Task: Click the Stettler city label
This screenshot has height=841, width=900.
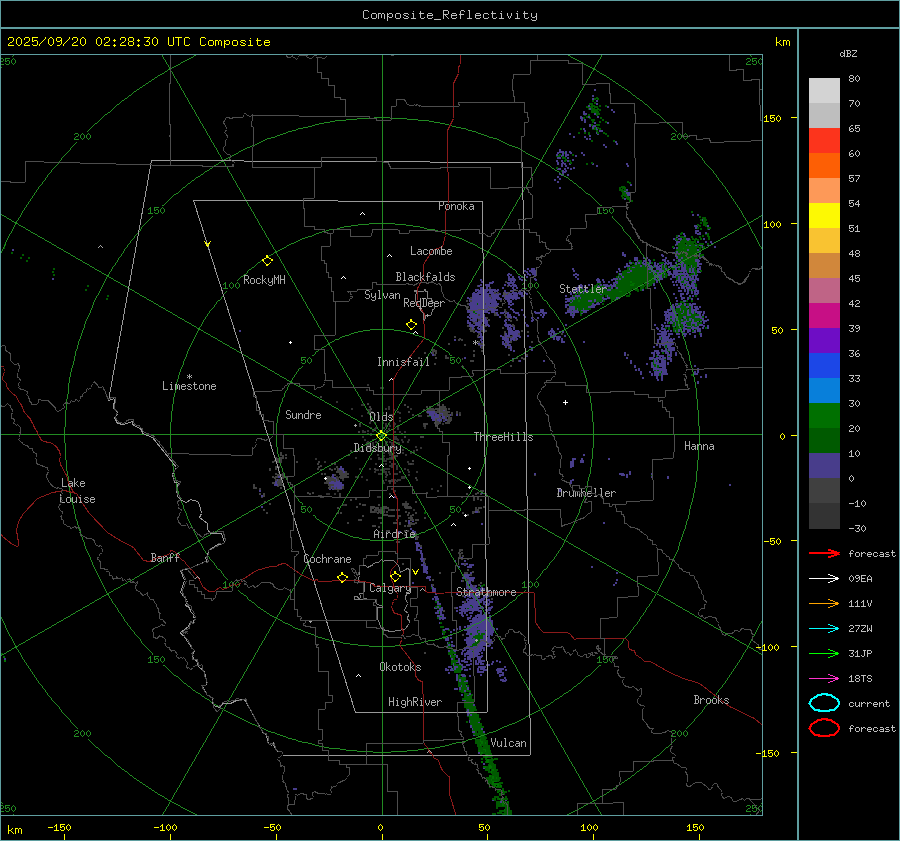Action: coord(582,289)
